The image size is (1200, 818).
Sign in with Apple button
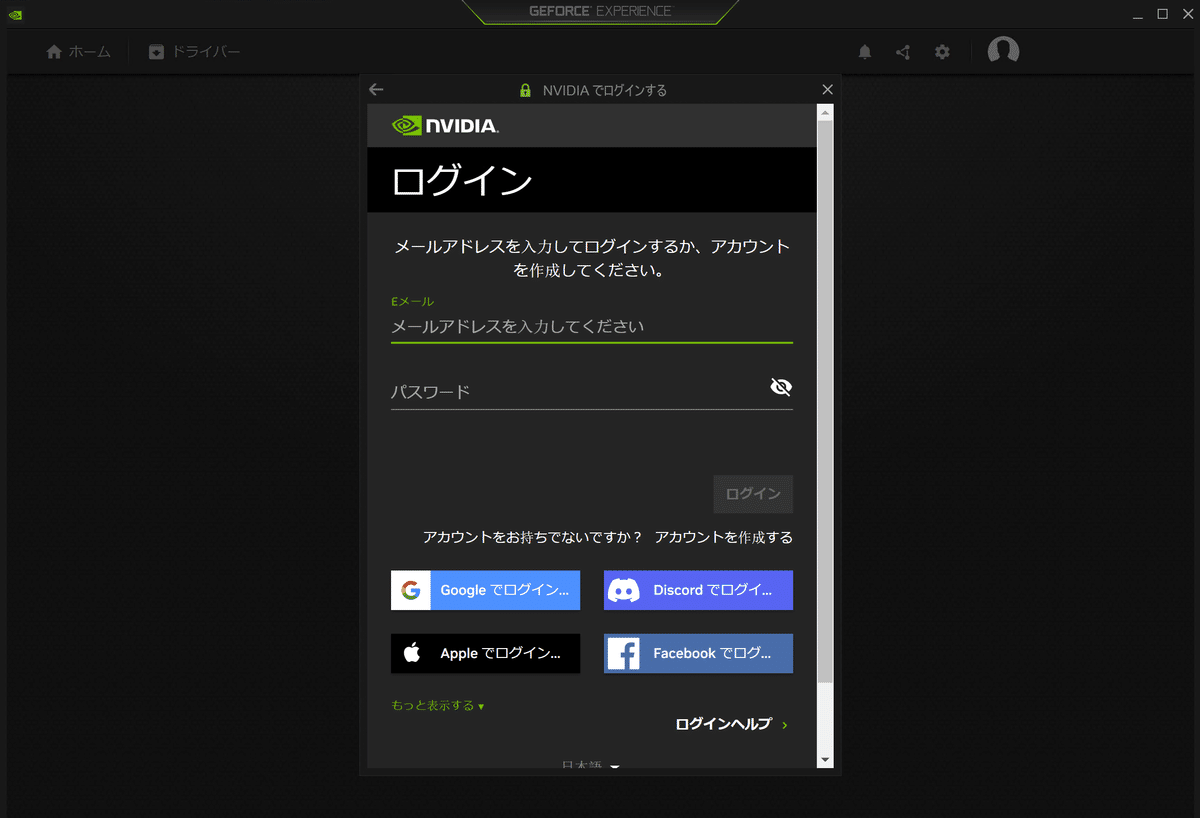pos(485,653)
